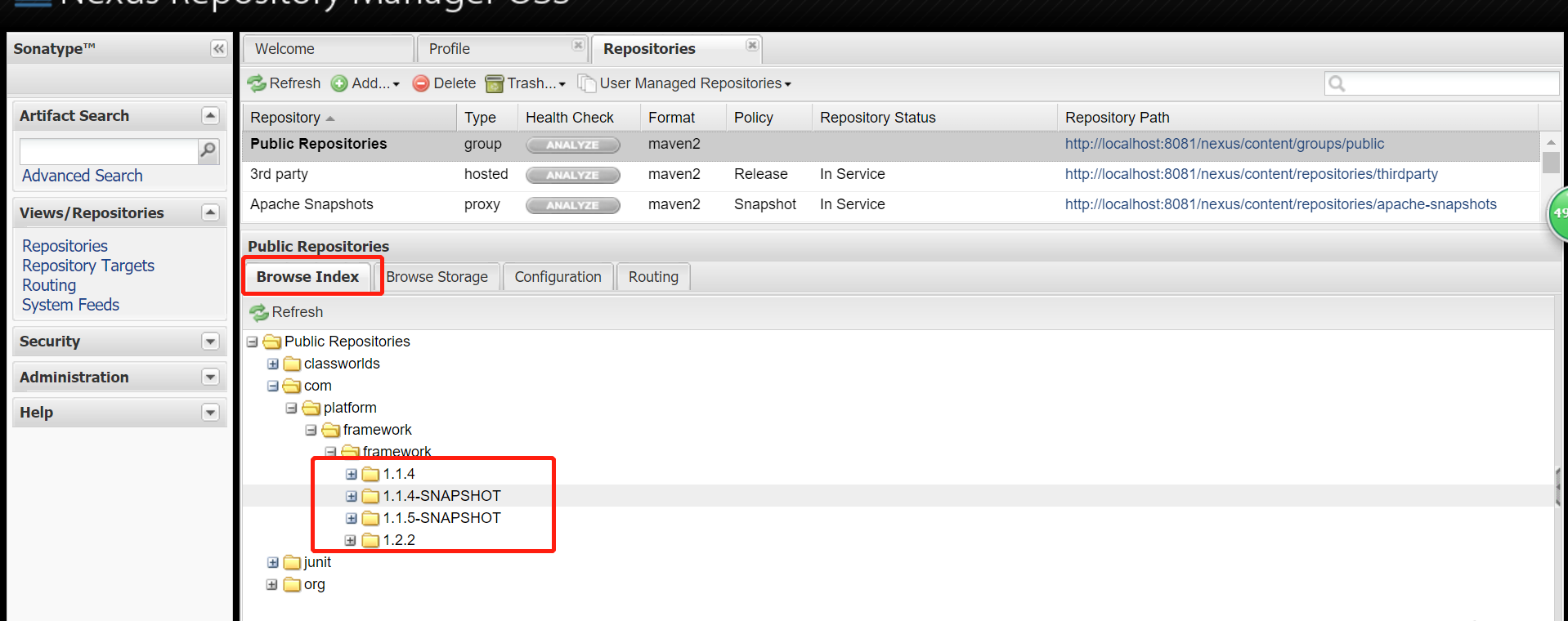1568x621 pixels.
Task: Sort by the Repository column header
Action: pos(349,118)
